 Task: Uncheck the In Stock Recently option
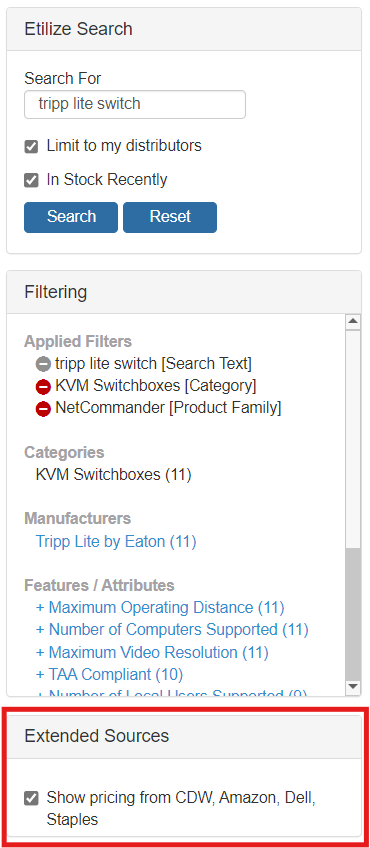[x=31, y=180]
